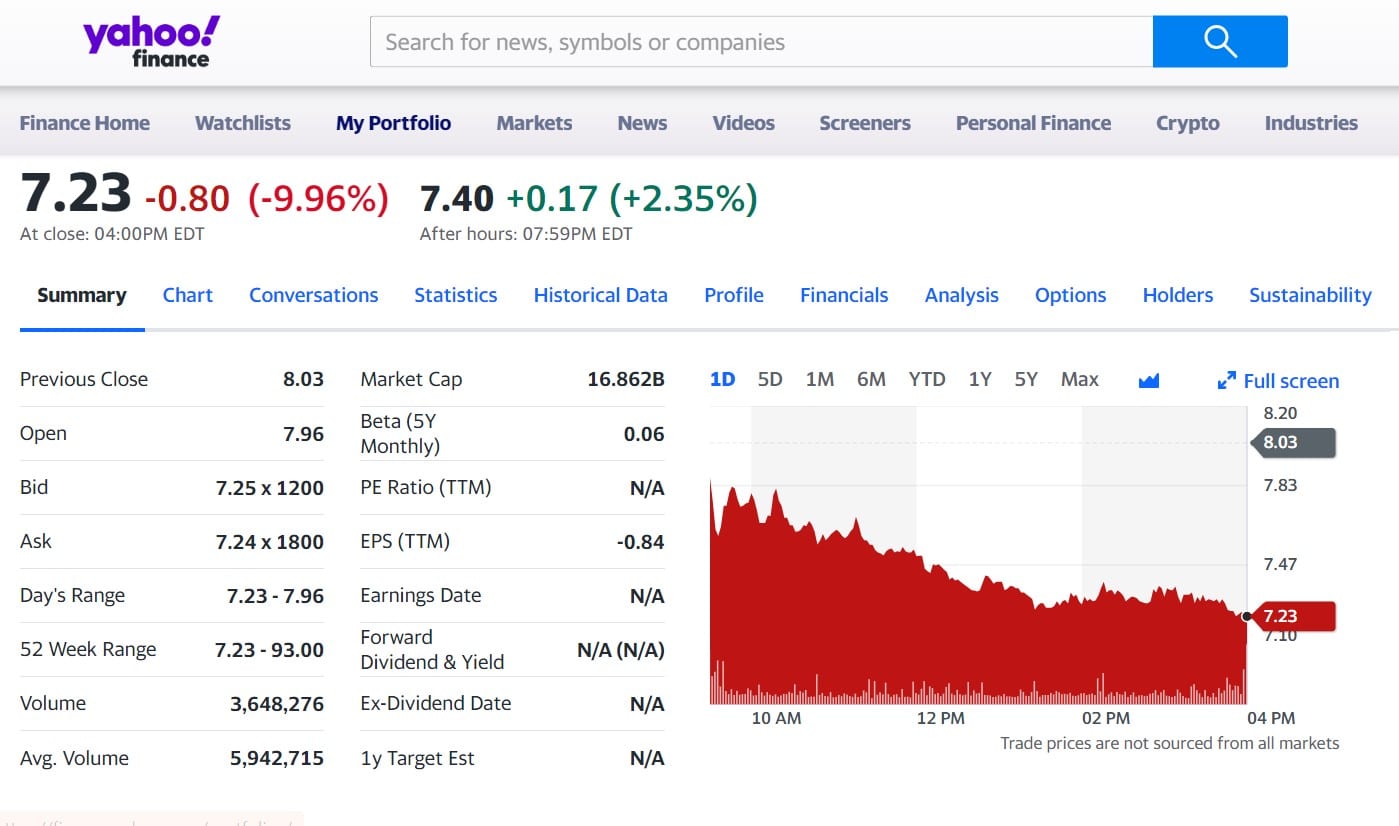This screenshot has height=826, width=1399.
Task: Open the Markets navigation menu
Action: point(534,123)
